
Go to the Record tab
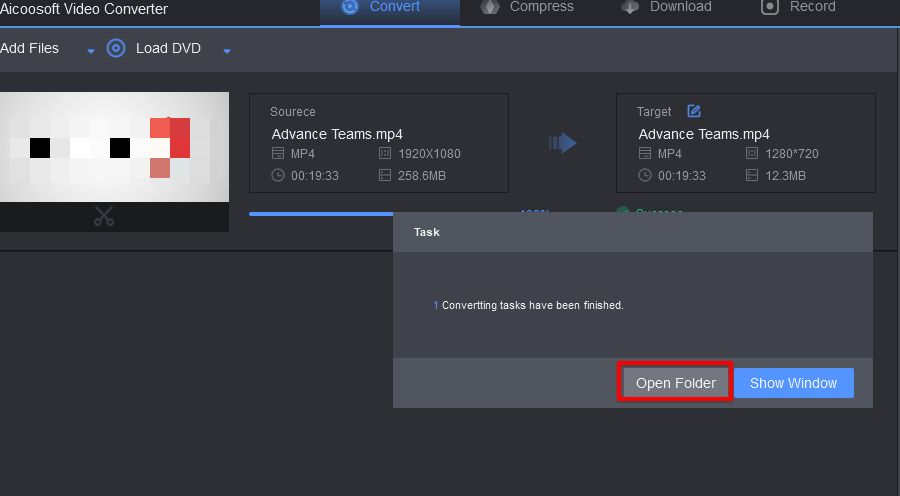click(798, 7)
